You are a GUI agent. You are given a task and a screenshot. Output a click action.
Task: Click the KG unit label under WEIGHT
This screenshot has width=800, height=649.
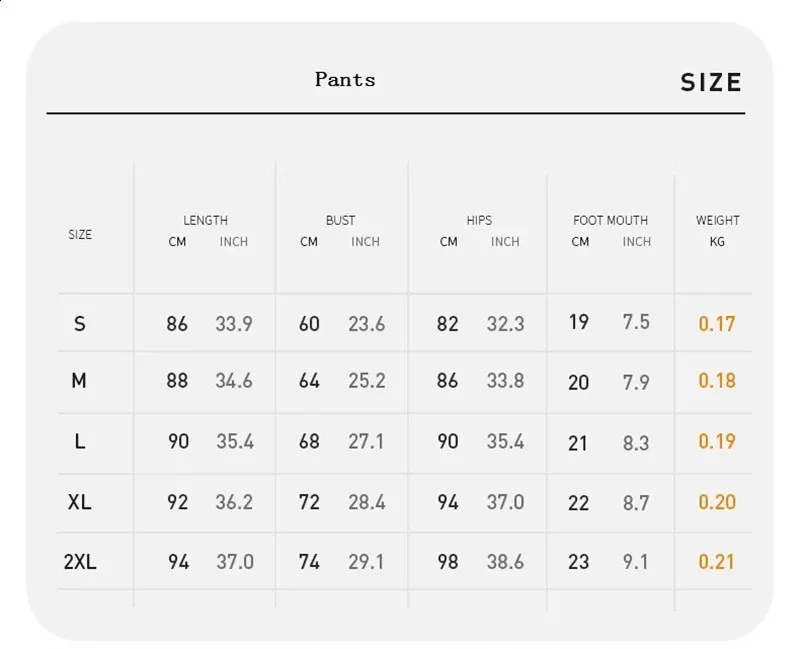click(x=717, y=242)
